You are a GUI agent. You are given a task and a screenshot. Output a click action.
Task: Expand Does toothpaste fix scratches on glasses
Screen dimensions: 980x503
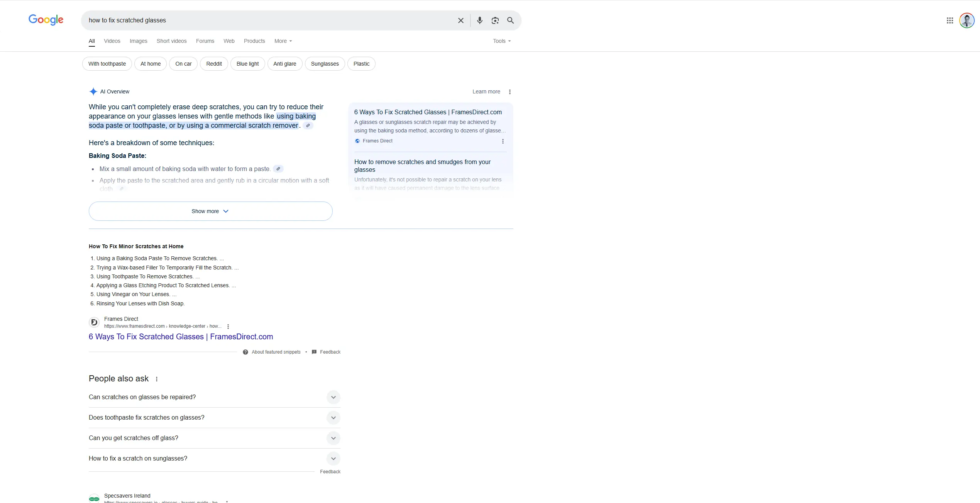click(214, 417)
